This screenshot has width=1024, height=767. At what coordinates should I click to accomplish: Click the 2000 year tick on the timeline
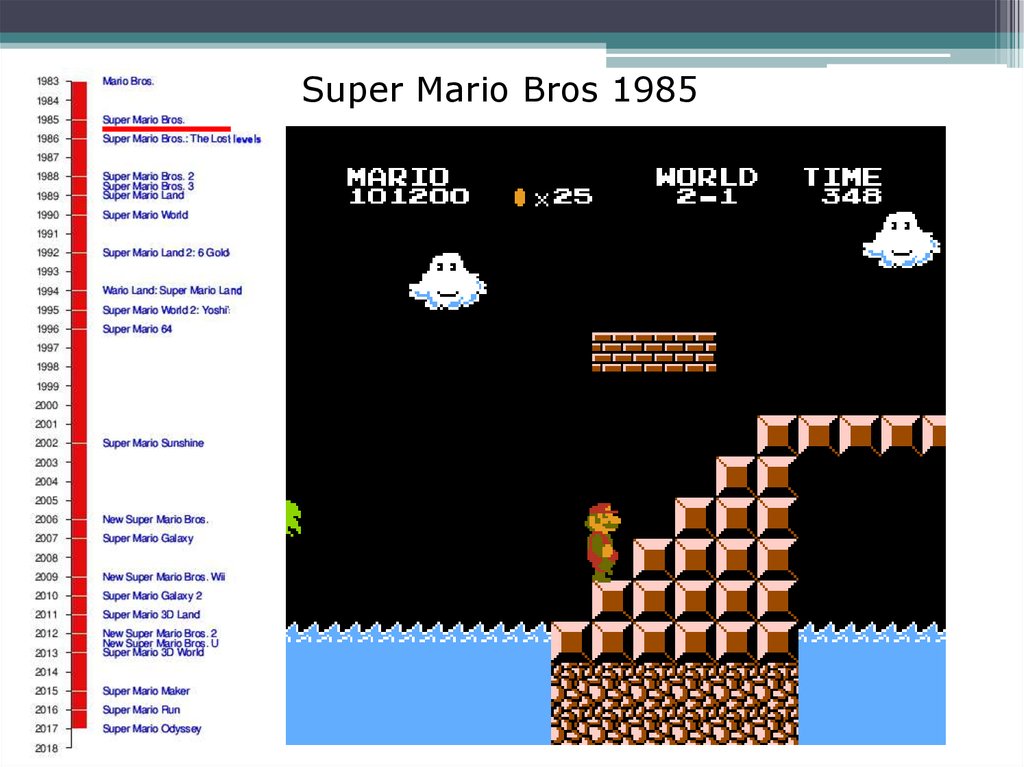pos(48,405)
